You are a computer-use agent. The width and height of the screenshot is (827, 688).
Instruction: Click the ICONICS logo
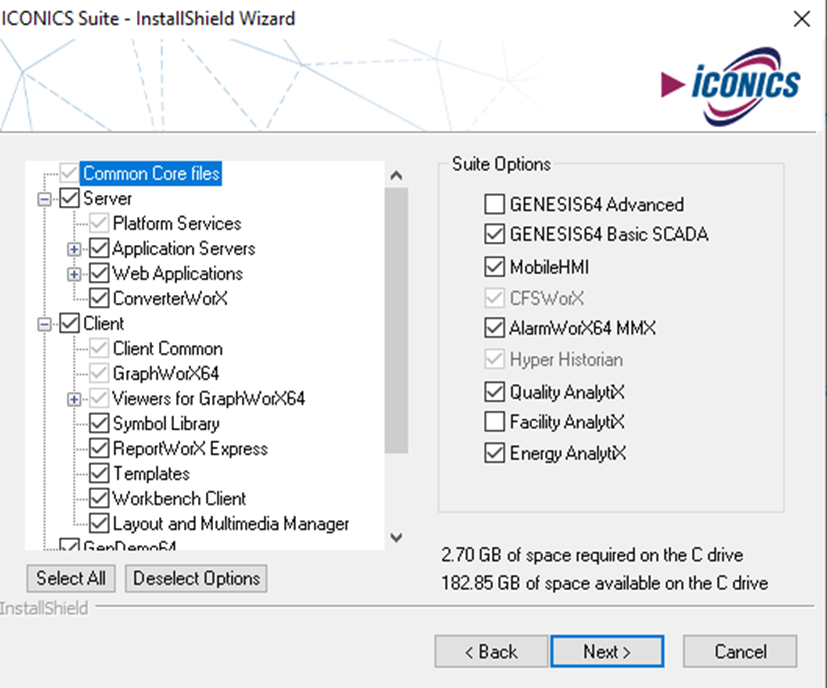point(730,85)
